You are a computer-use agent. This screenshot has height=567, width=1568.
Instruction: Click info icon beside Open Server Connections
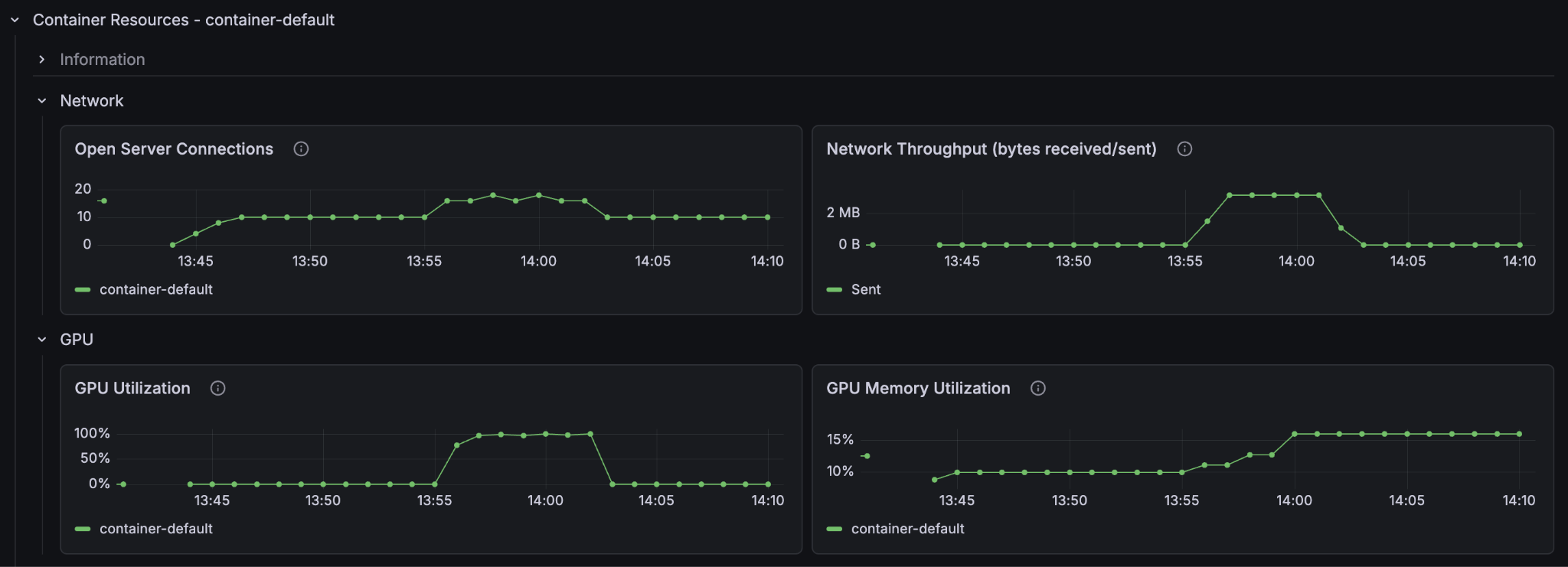(x=301, y=149)
